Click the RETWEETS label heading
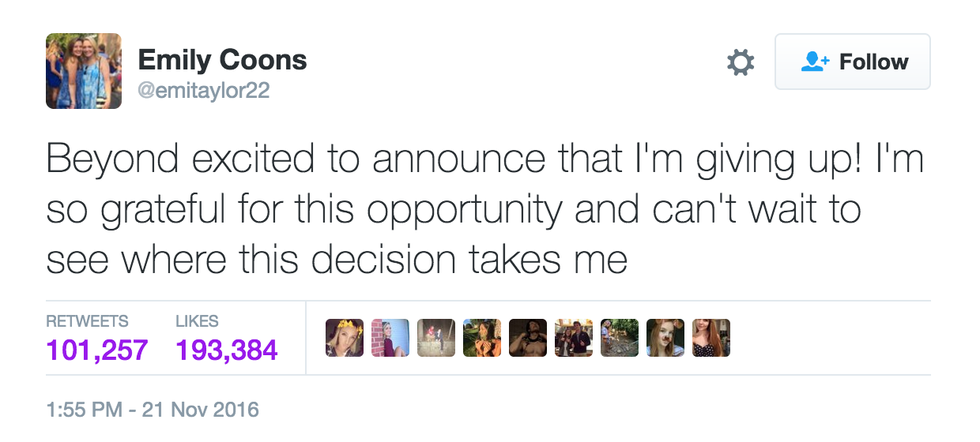980x442 pixels. (x=87, y=321)
